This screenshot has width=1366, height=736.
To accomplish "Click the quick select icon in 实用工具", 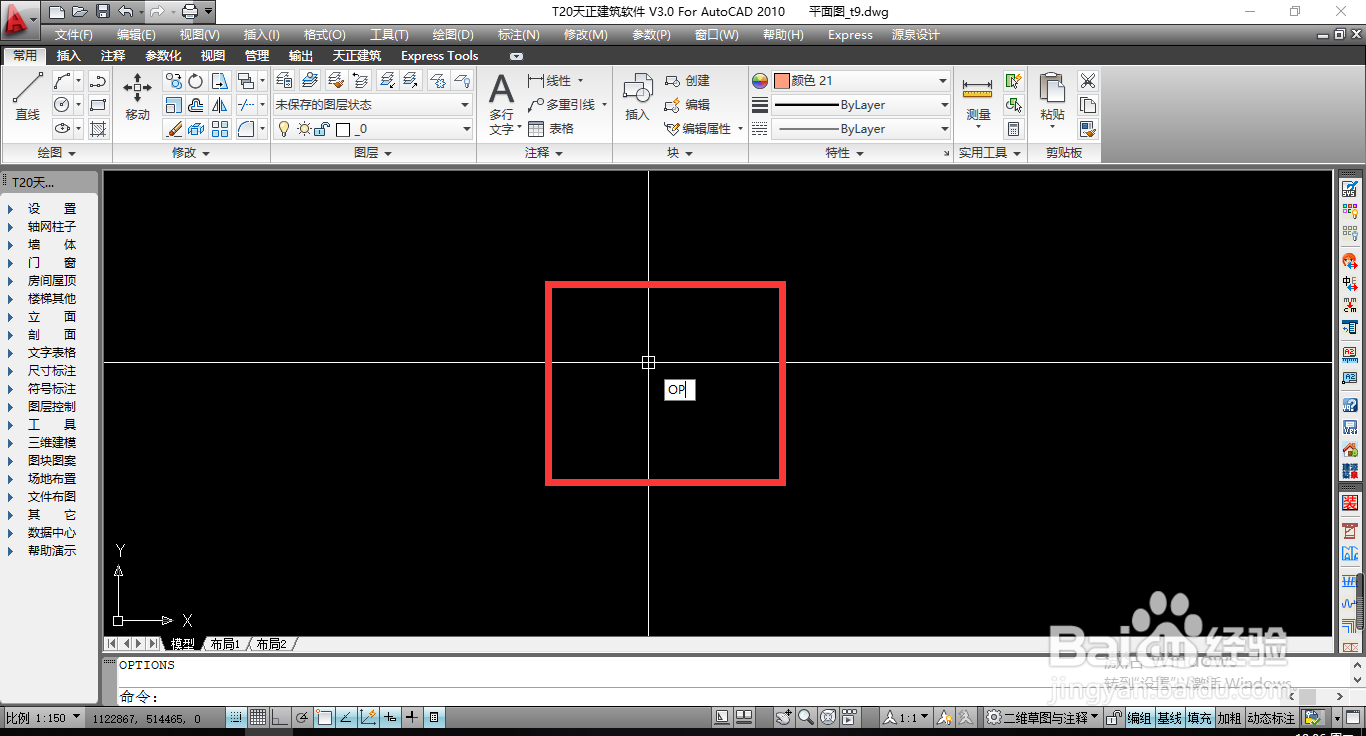I will 1014,81.
